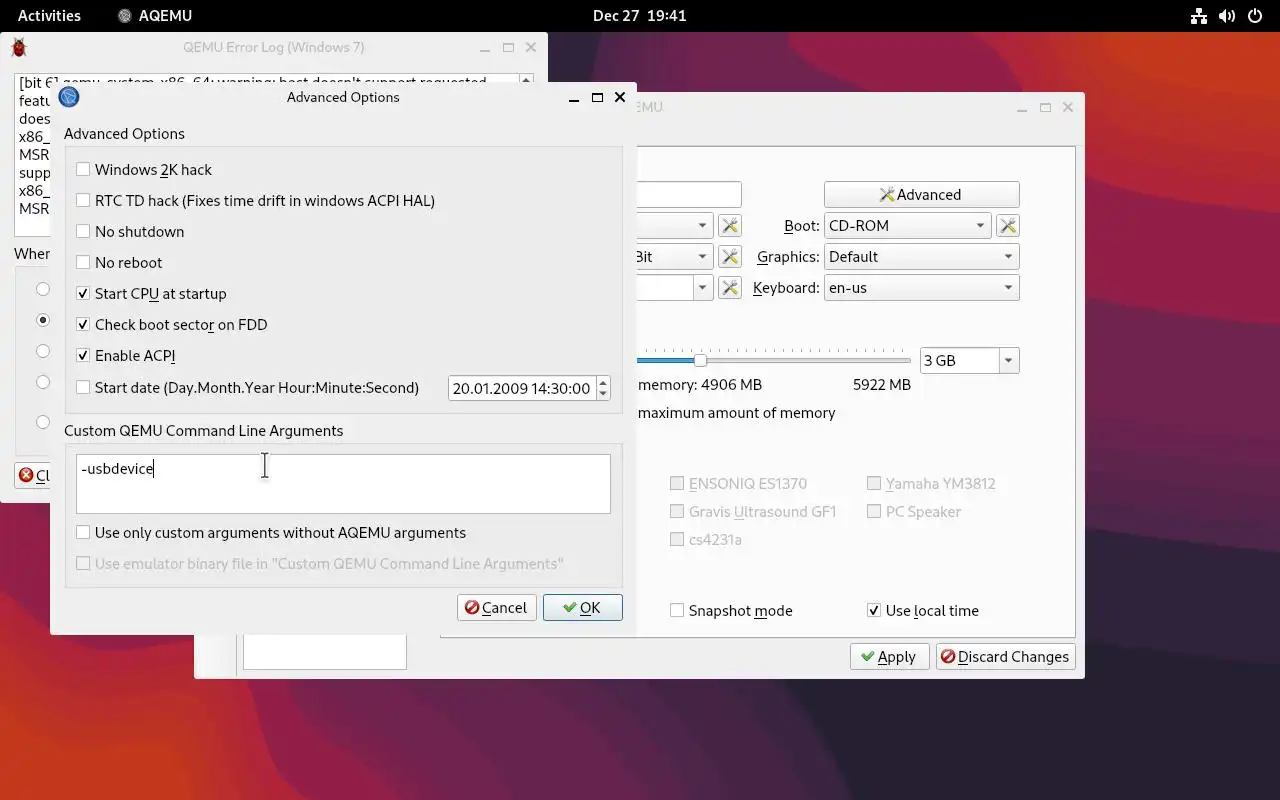Open the Boot CD-ROM dropdown

907,226
